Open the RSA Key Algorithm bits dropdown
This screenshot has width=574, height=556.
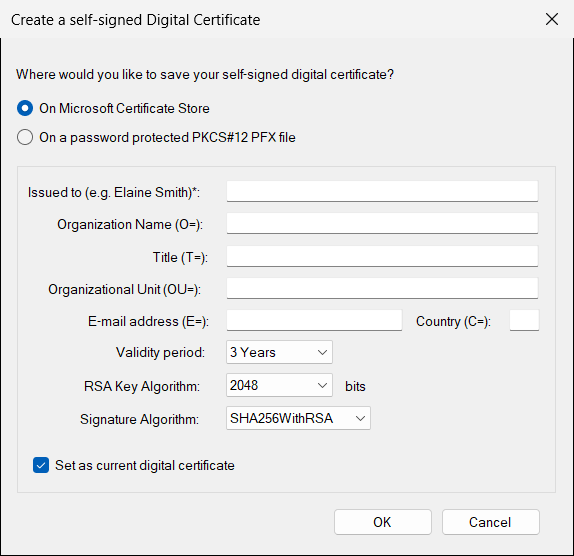click(x=279, y=385)
